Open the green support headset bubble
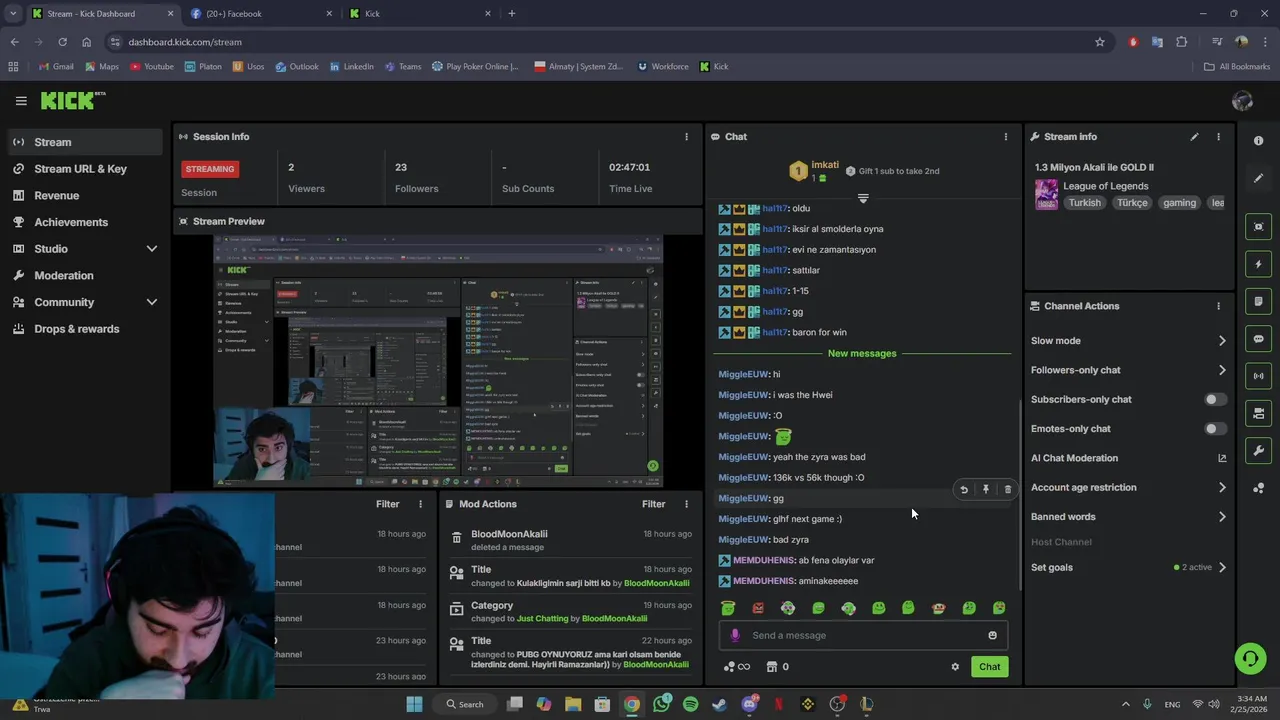The image size is (1280, 720). pos(1250,658)
